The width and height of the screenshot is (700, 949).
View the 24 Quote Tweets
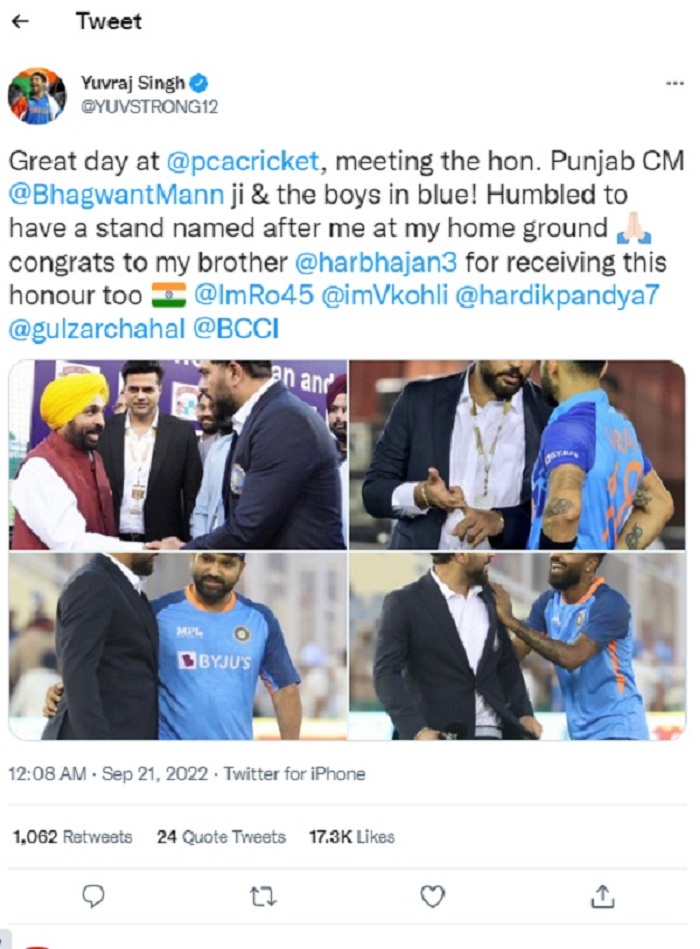click(x=221, y=837)
